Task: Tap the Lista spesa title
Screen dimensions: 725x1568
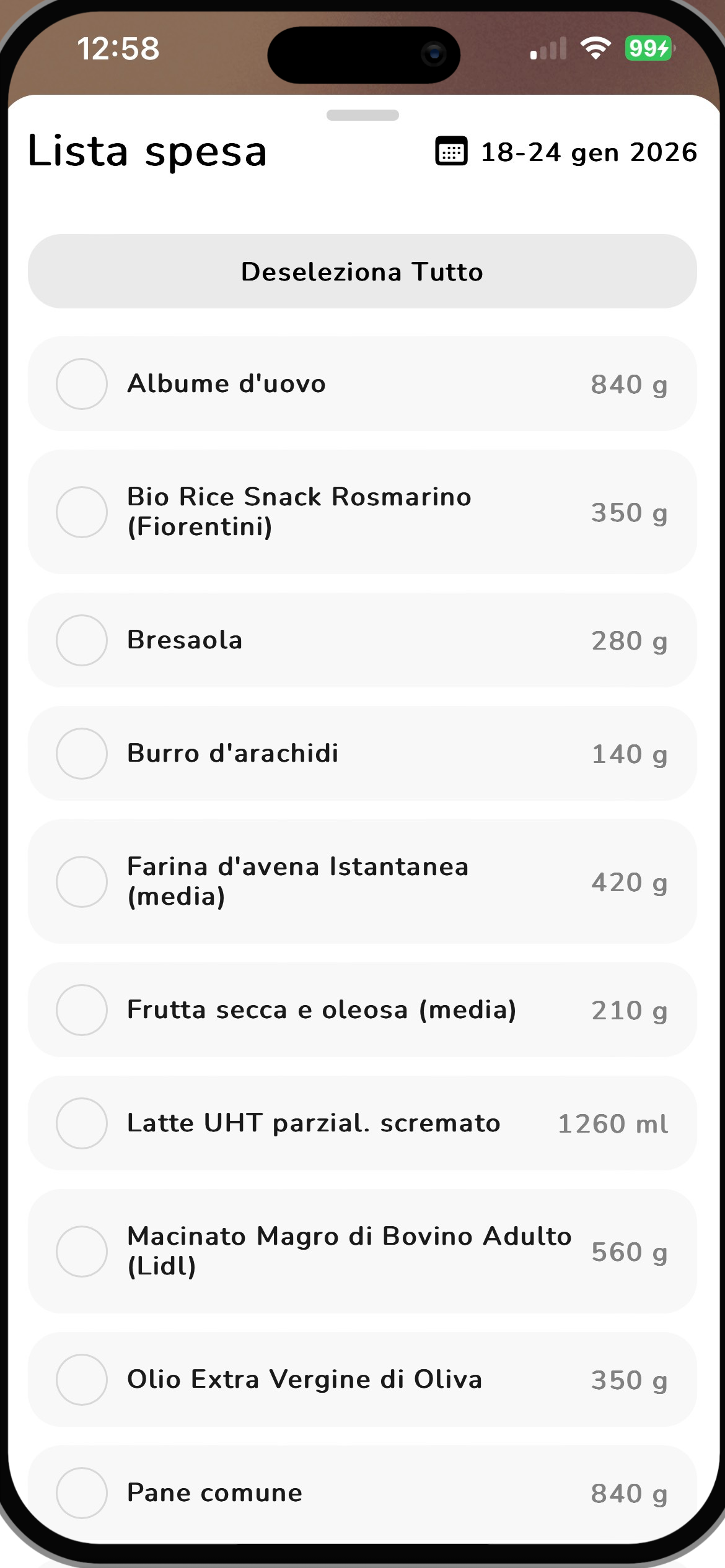Action: pyautogui.click(x=147, y=152)
